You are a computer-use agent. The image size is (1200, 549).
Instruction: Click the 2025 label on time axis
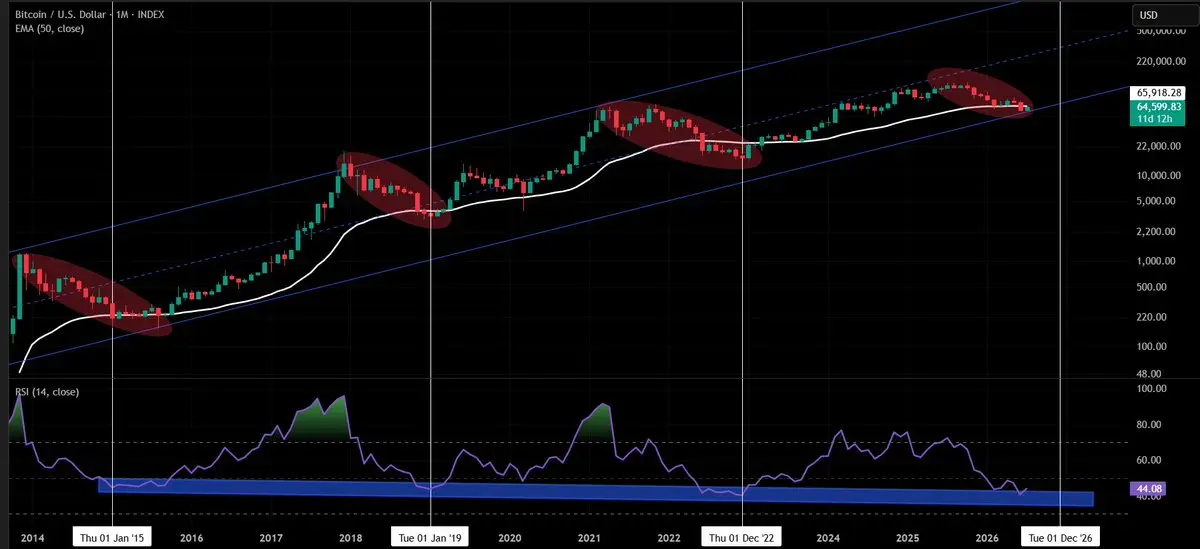906,537
